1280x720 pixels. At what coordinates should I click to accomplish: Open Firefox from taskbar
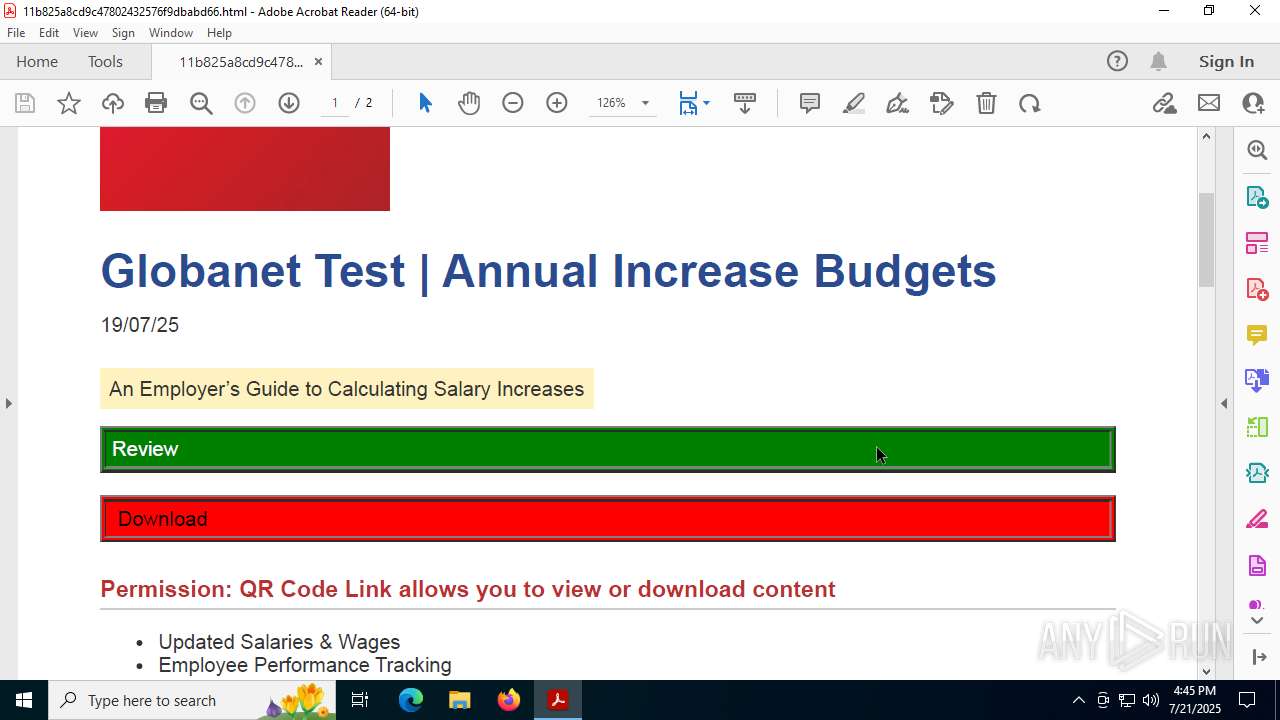[x=509, y=700]
